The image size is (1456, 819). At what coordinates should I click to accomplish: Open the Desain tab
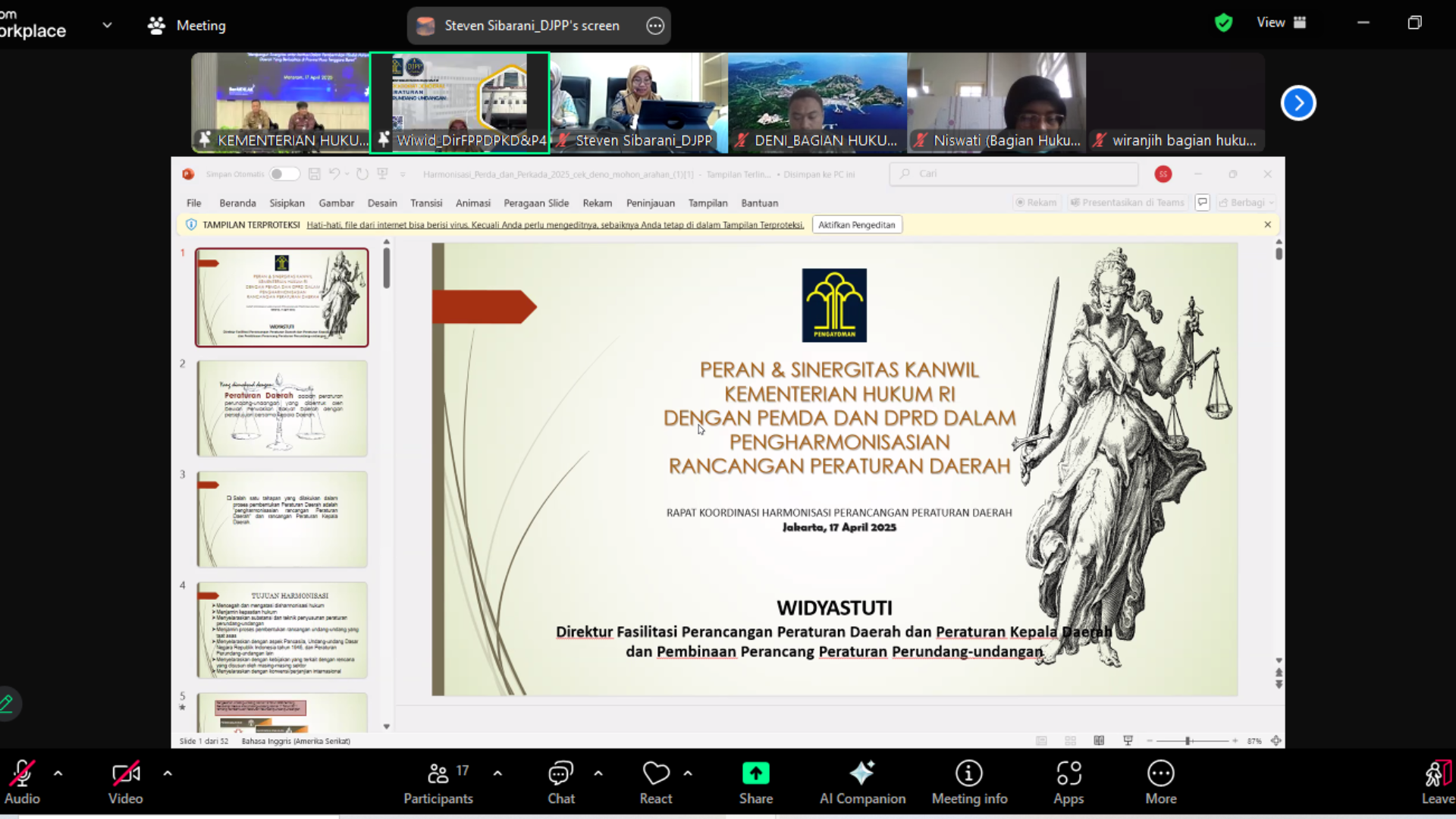382,203
